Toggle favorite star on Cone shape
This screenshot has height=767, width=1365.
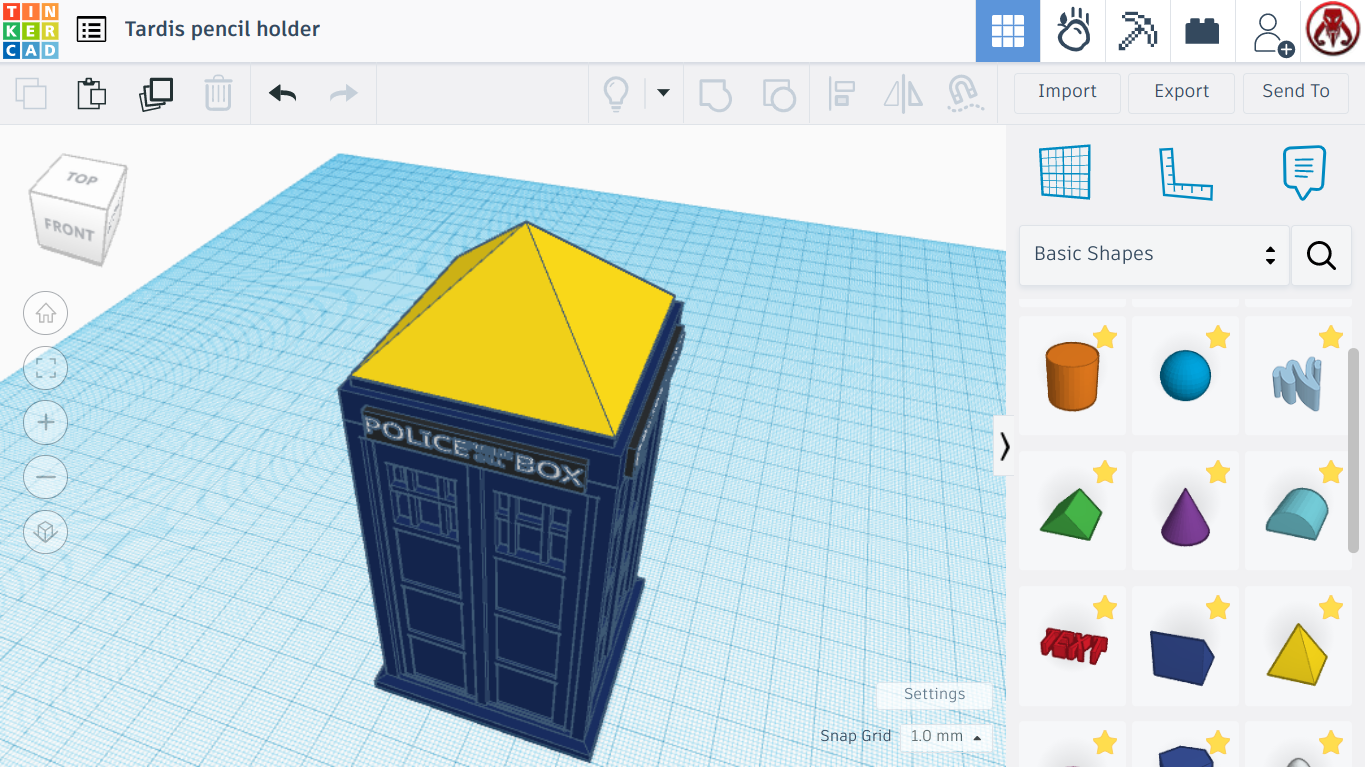point(1218,472)
